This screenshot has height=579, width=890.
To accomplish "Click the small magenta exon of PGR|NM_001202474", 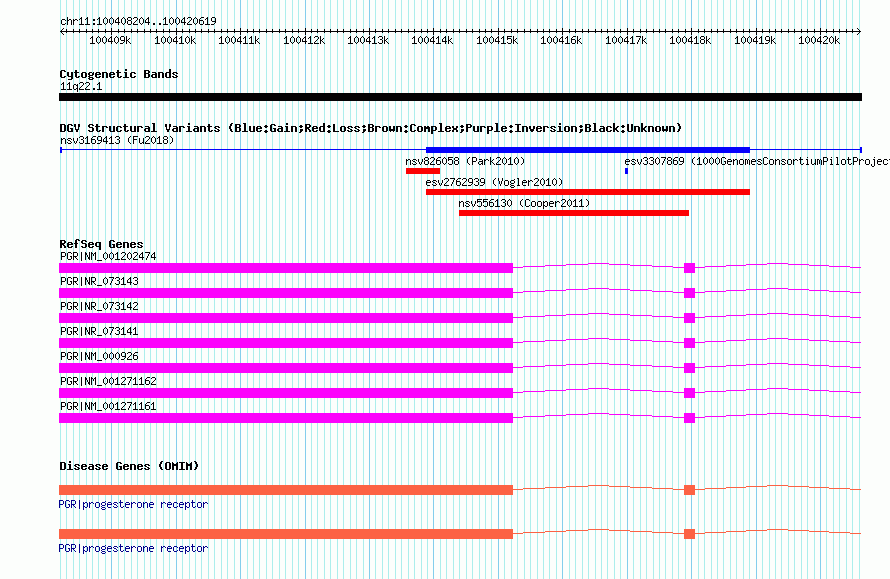I will (690, 268).
